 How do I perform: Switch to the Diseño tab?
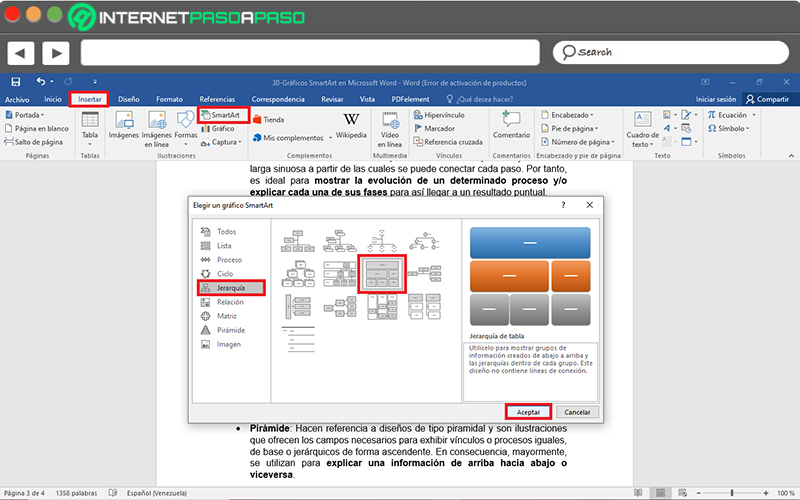[129, 99]
